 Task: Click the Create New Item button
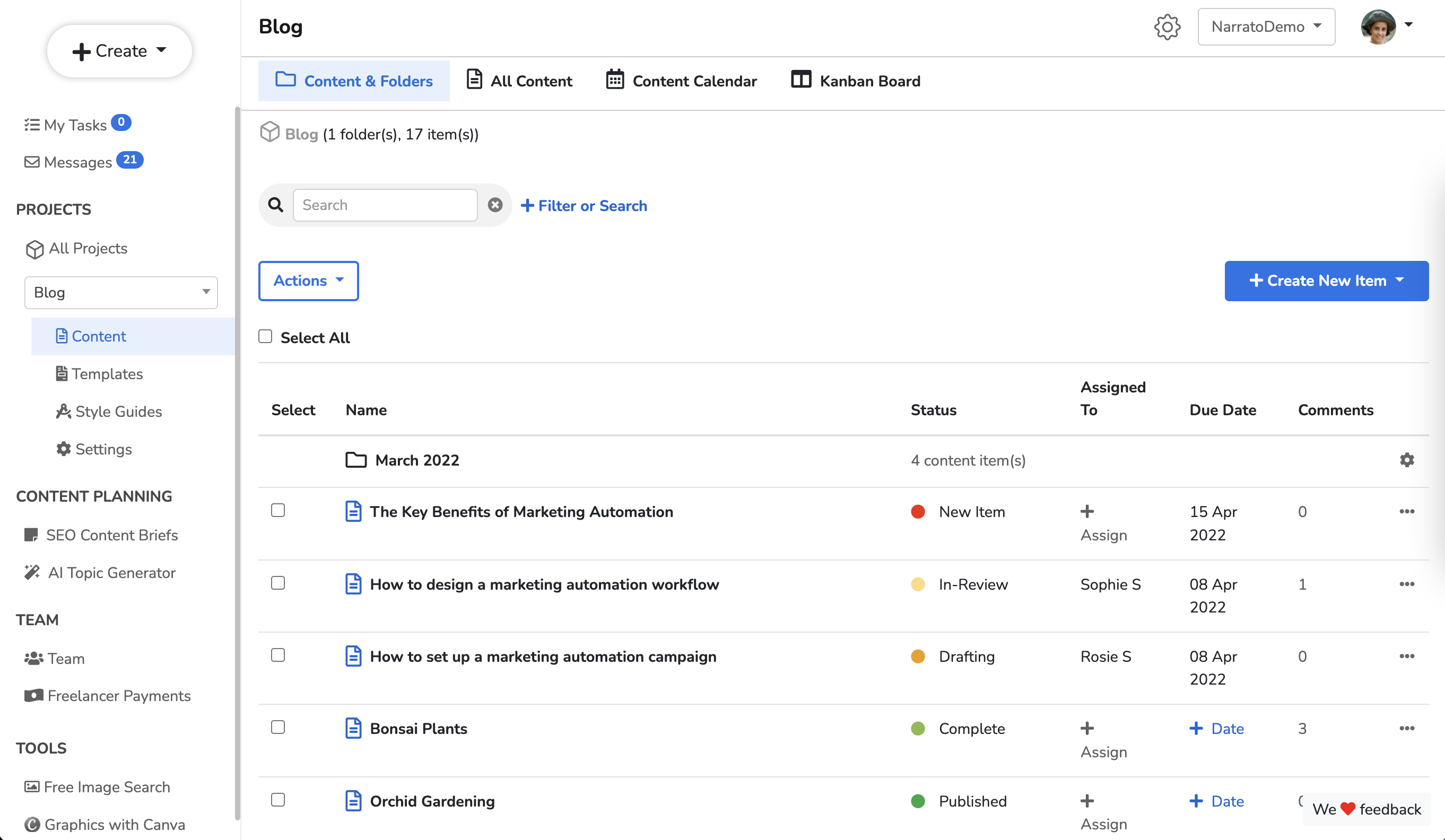click(x=1325, y=281)
